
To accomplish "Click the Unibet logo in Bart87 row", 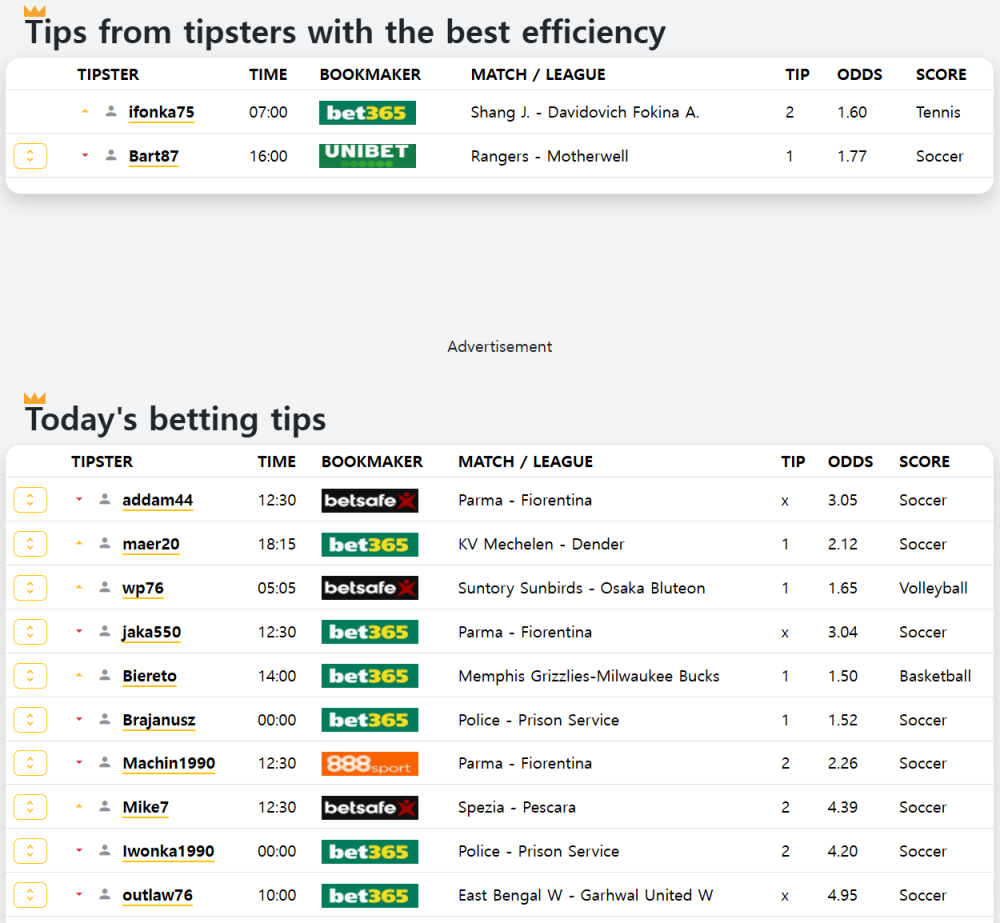I will click(x=367, y=156).
